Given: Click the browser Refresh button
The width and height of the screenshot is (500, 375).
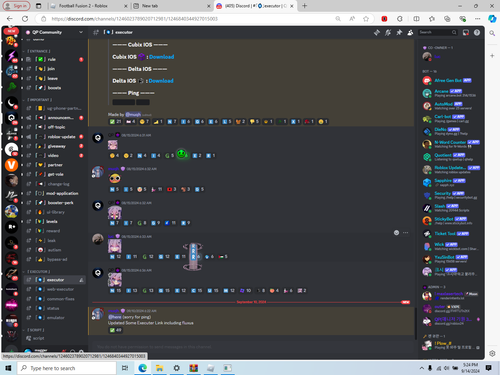Looking at the screenshot, I should click(25, 19).
